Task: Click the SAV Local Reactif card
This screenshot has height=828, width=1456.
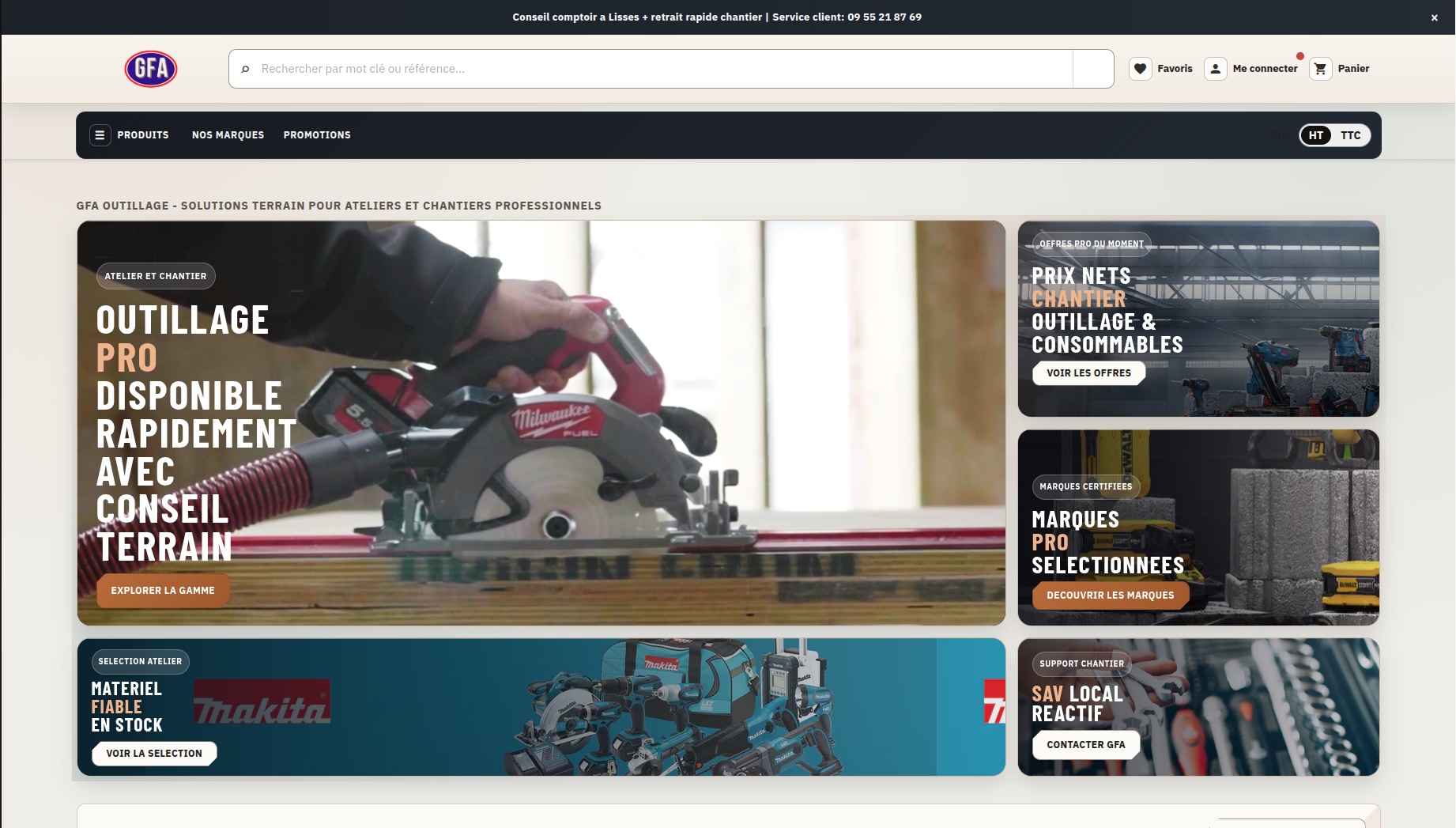Action: point(1198,707)
